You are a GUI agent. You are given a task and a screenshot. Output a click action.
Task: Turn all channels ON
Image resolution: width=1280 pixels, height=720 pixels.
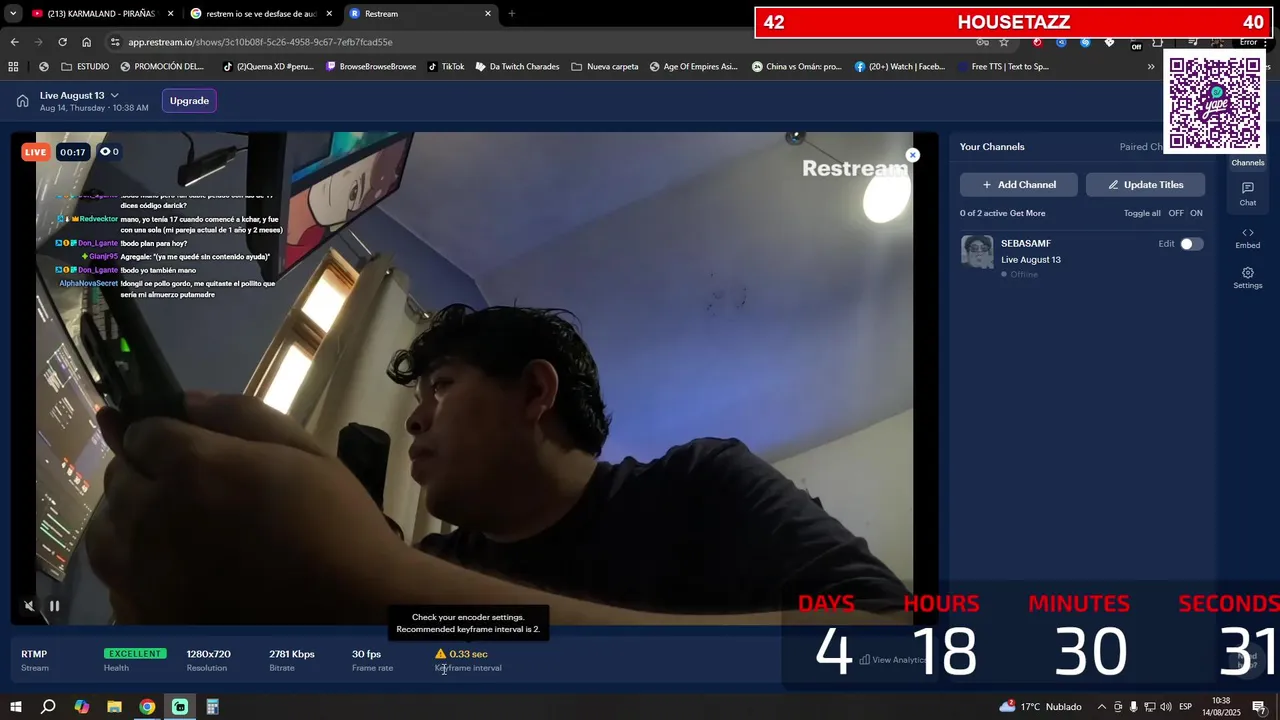point(1196,213)
